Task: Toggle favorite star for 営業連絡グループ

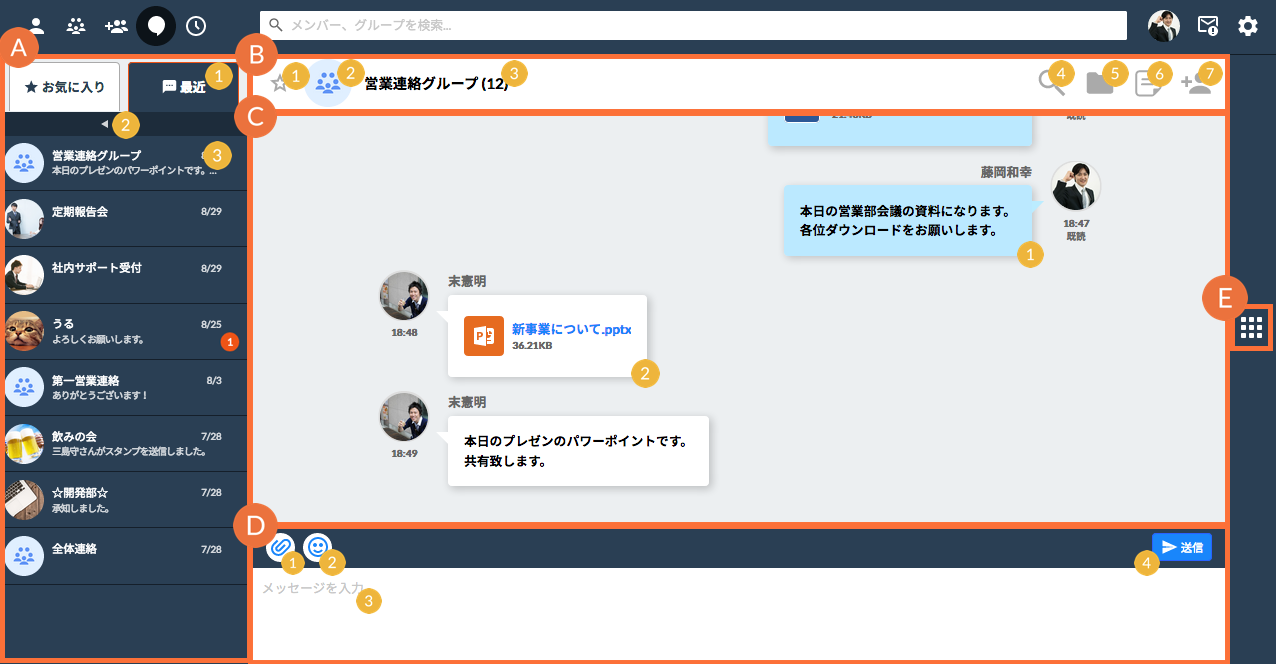Action: (x=280, y=84)
